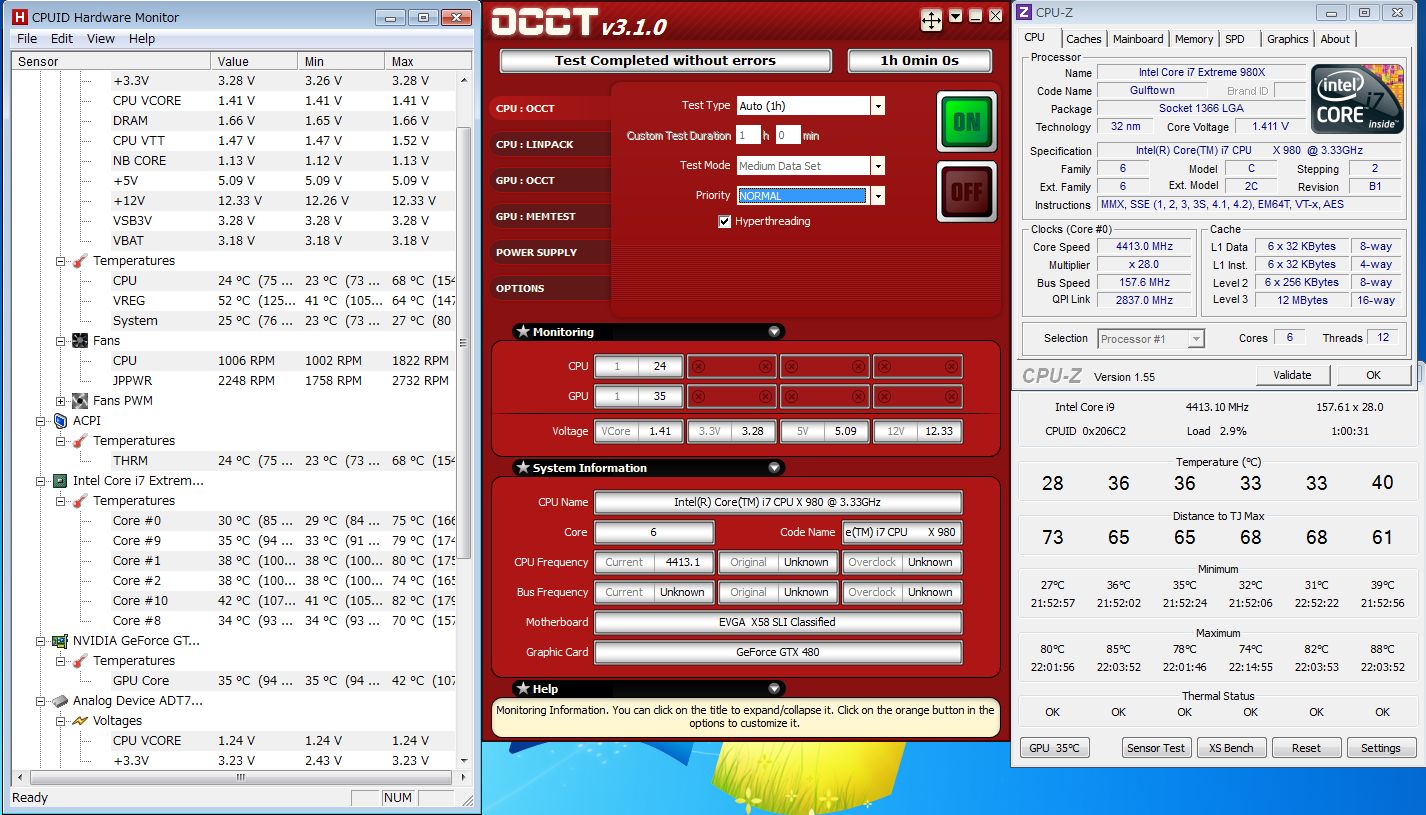Select the CPU : LINPACK tab in OCCT
Viewport: 1426px width, 815px height.
tap(550, 145)
